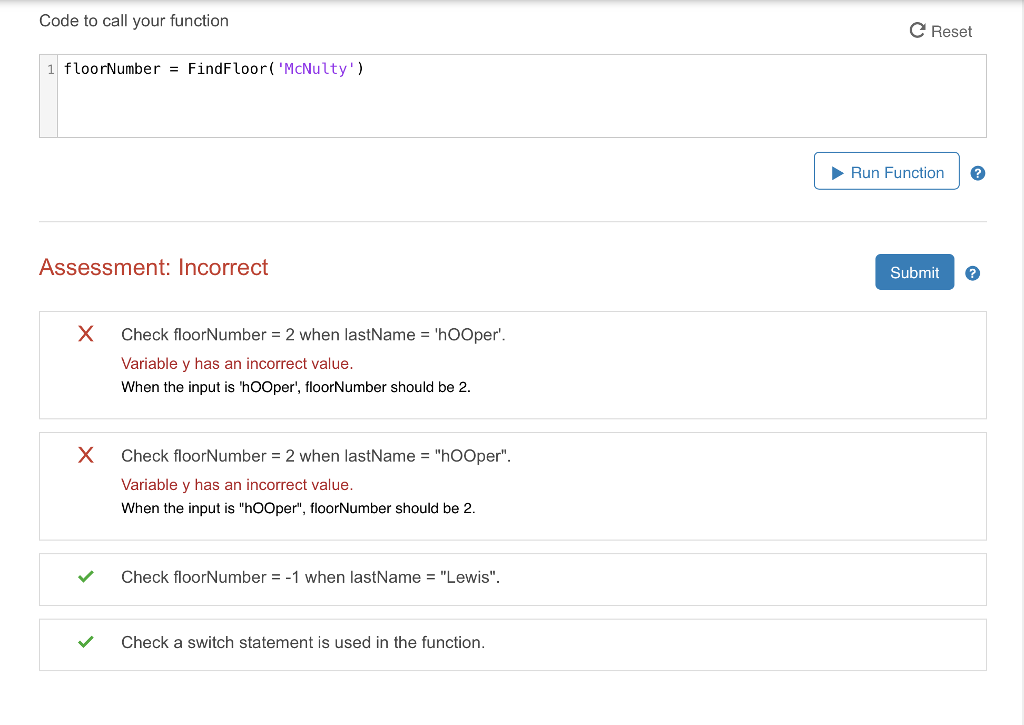Select the failed hOOper single-quote test row
This screenshot has width=1024, height=725.
click(x=512, y=364)
